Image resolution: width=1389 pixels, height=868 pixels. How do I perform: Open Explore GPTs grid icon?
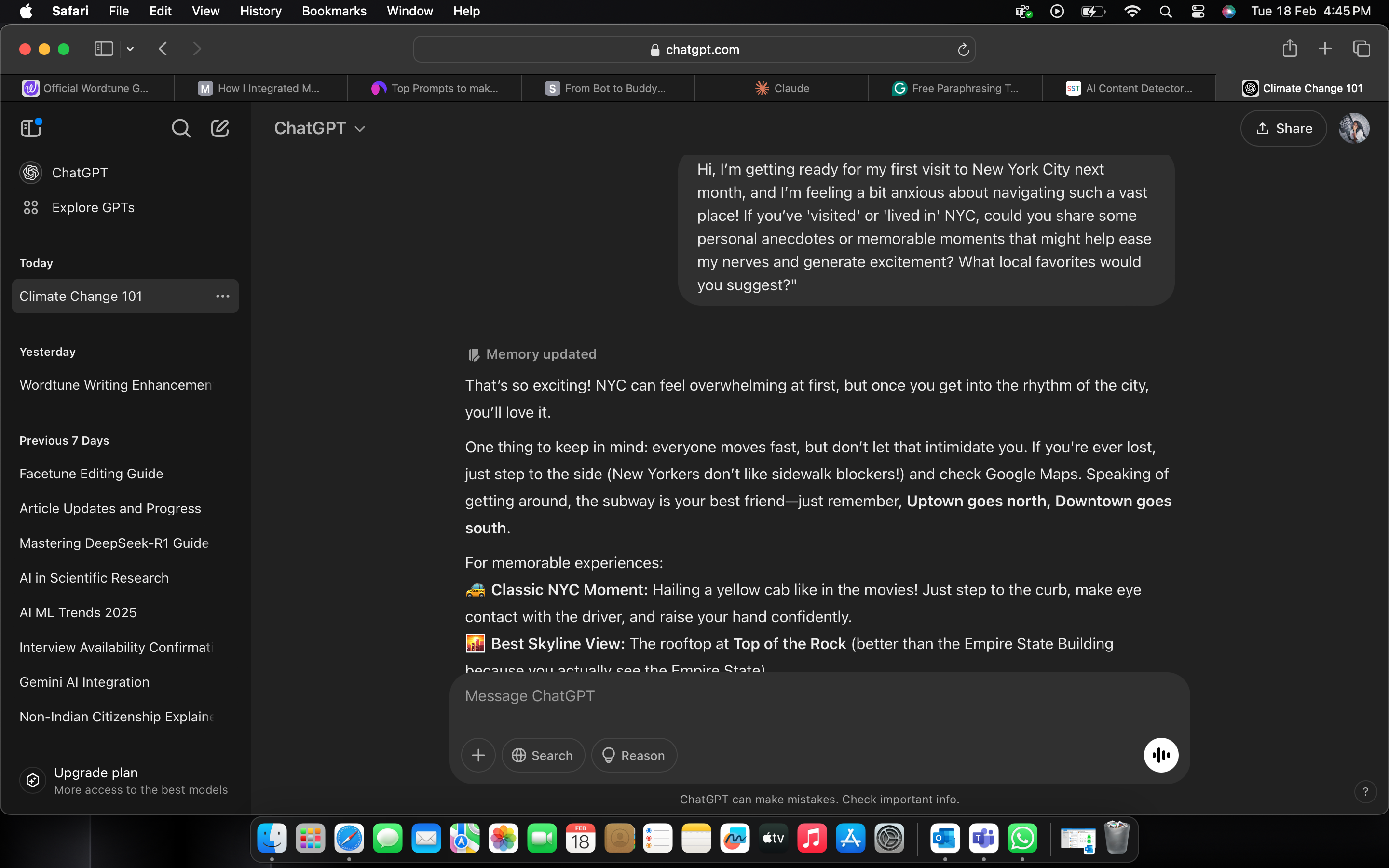click(31, 207)
